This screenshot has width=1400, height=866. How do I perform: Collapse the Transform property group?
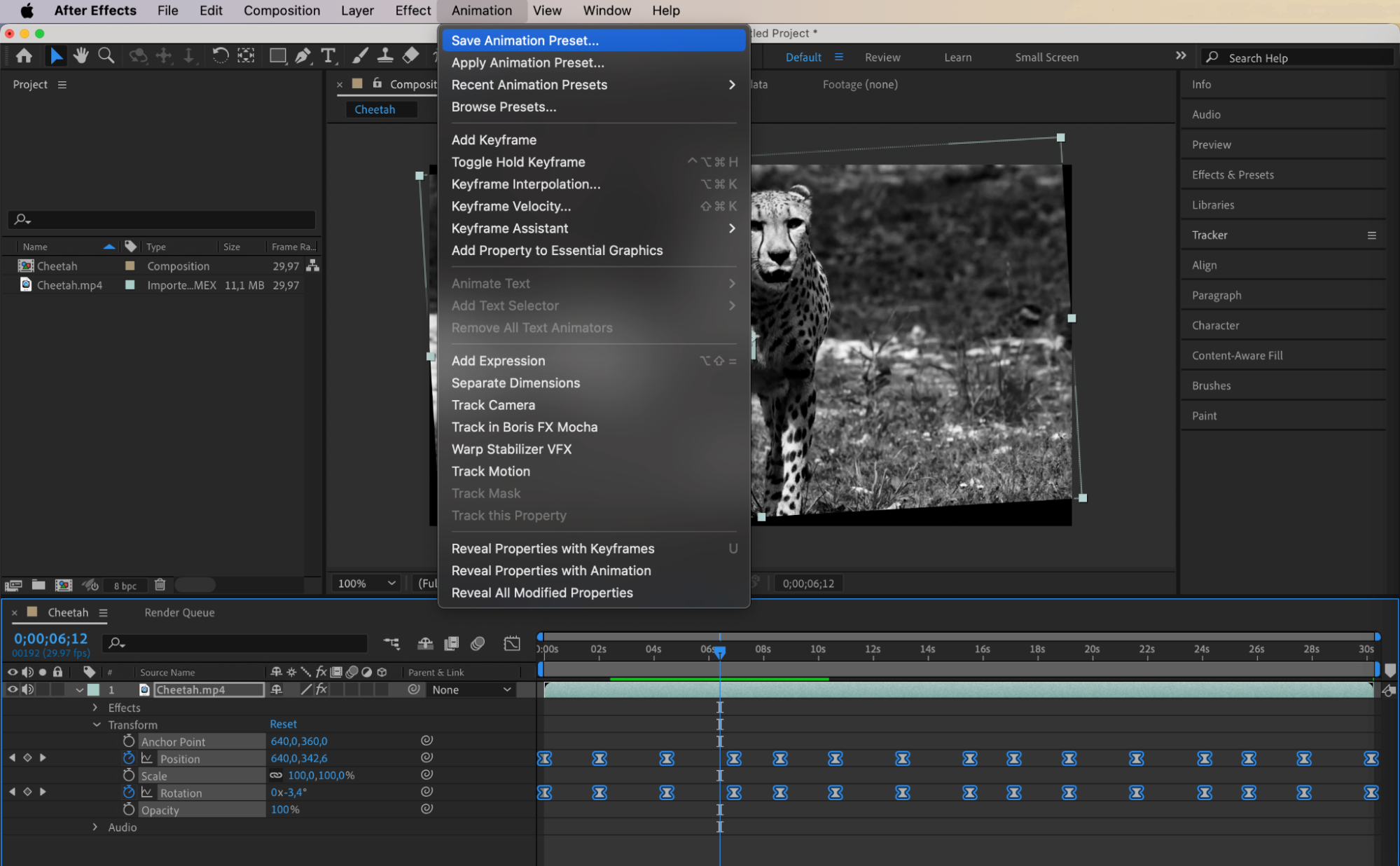(96, 724)
